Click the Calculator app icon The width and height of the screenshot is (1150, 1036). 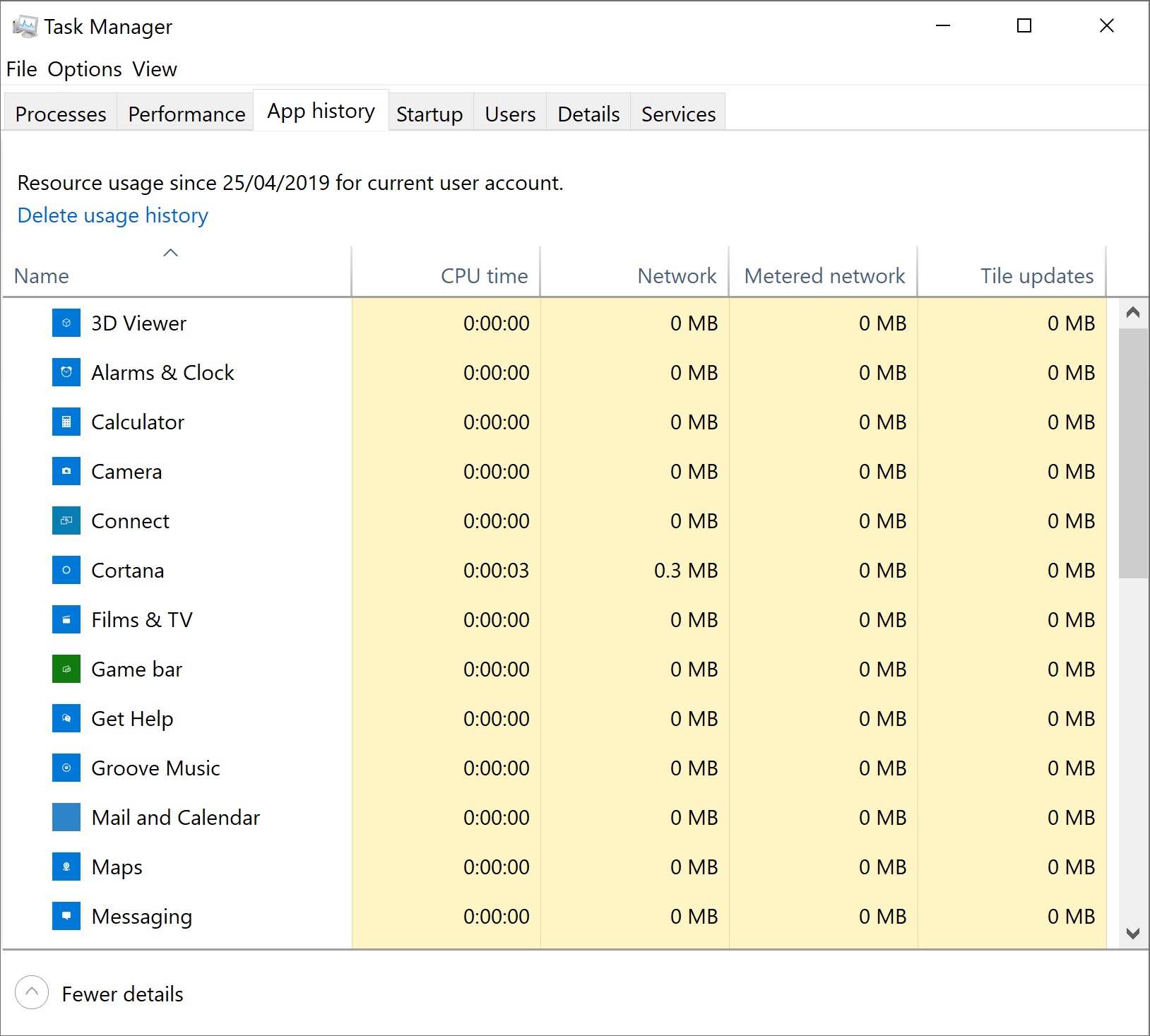(66, 422)
